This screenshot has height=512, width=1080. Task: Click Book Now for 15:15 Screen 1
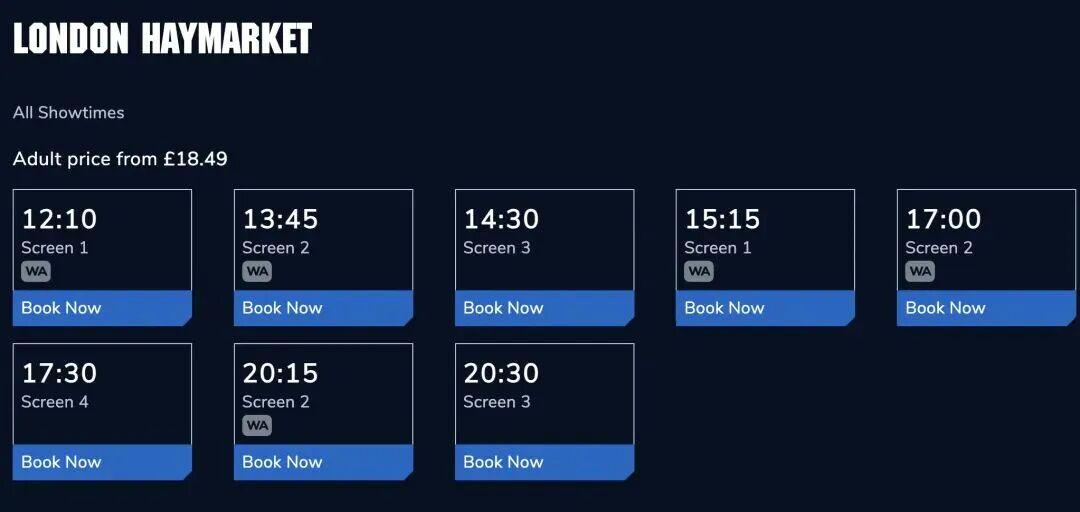coord(764,308)
